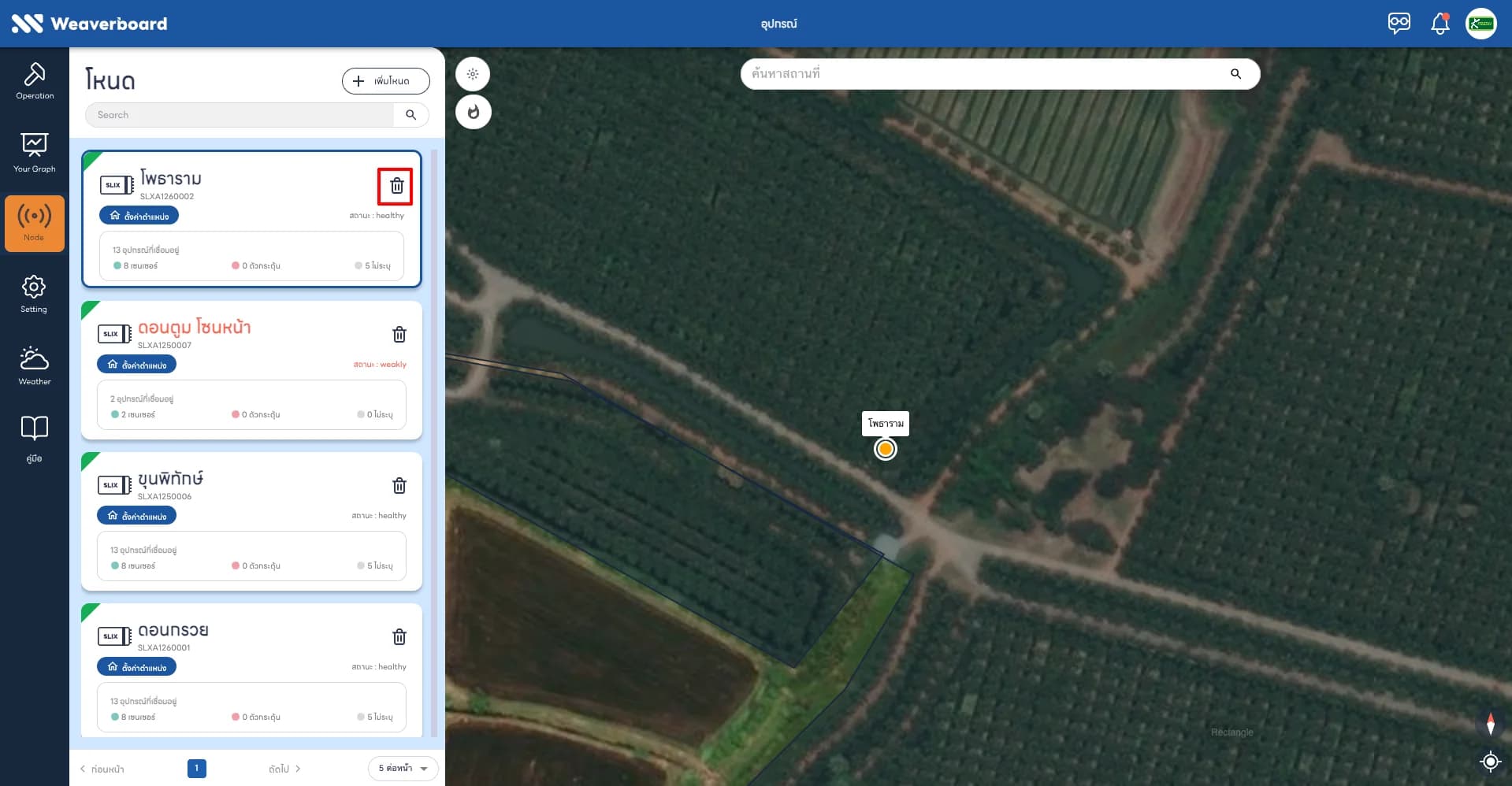Click the weakly status text
The height and width of the screenshot is (786, 1512).
coord(380,365)
